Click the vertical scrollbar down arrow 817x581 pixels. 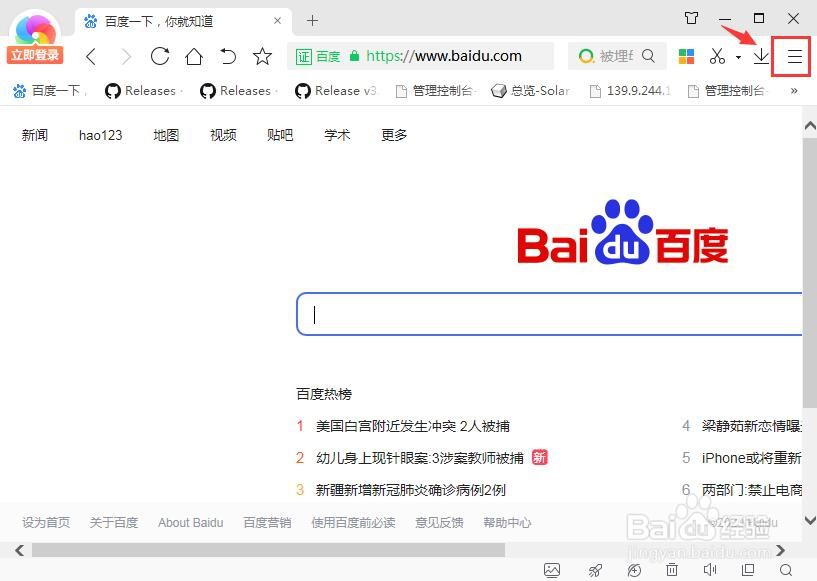[810, 520]
